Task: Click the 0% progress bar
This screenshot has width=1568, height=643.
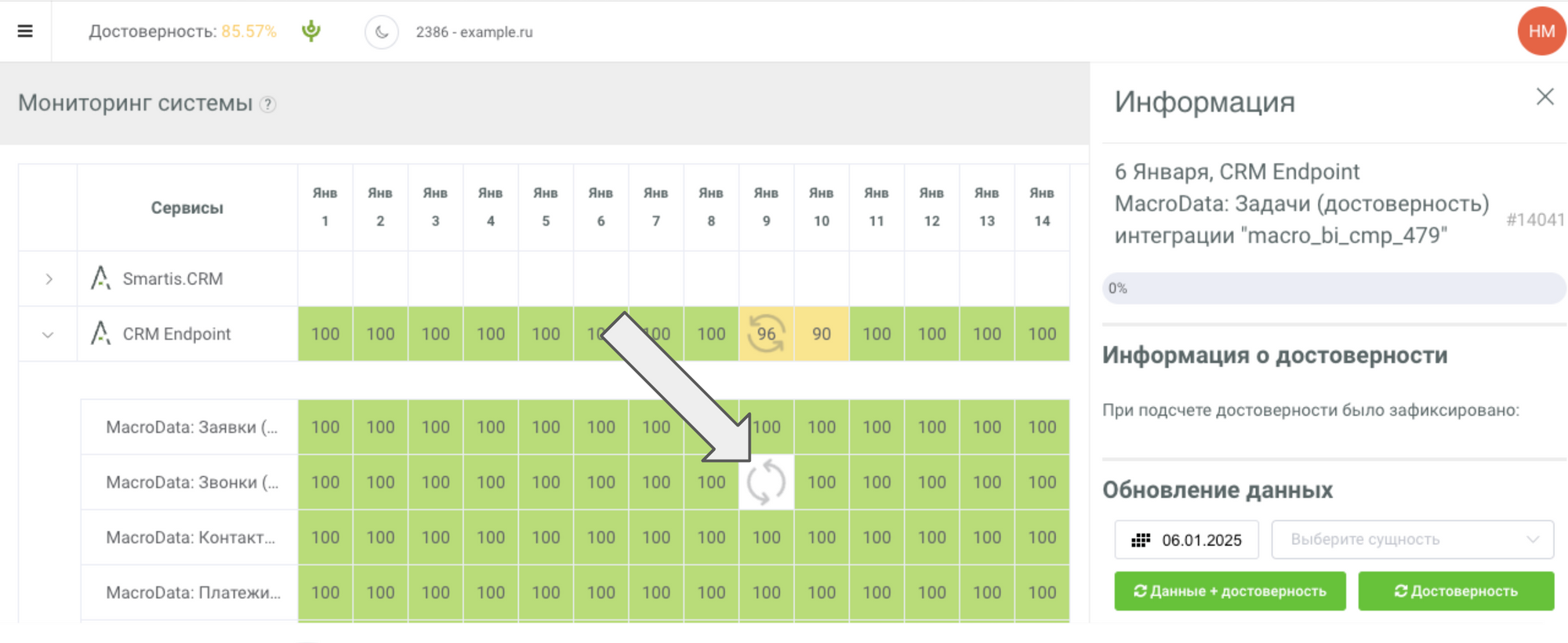Action: pyautogui.click(x=1334, y=289)
